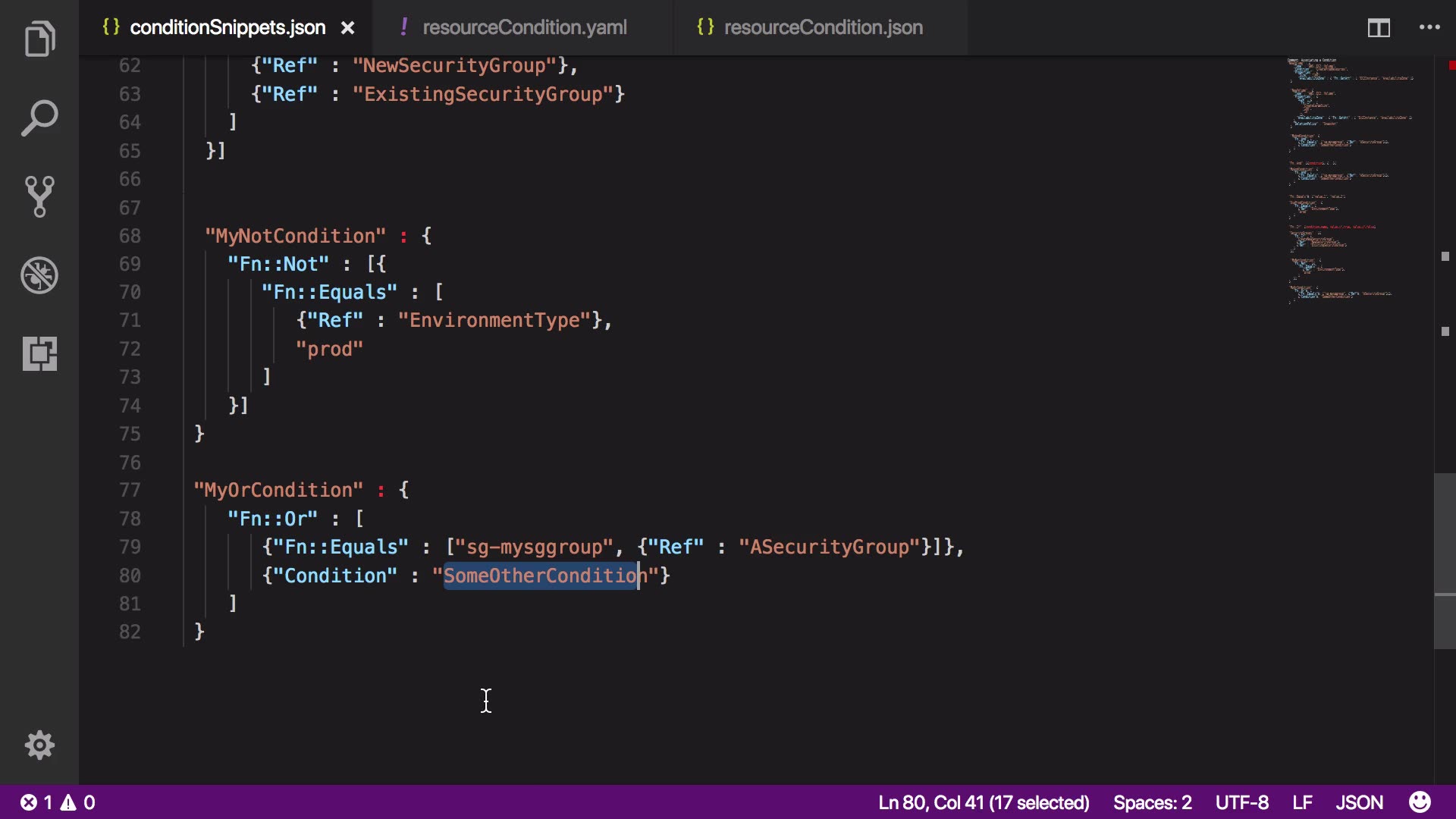Open the Debug view icon
Viewport: 1456px width, 819px height.
pos(39,275)
